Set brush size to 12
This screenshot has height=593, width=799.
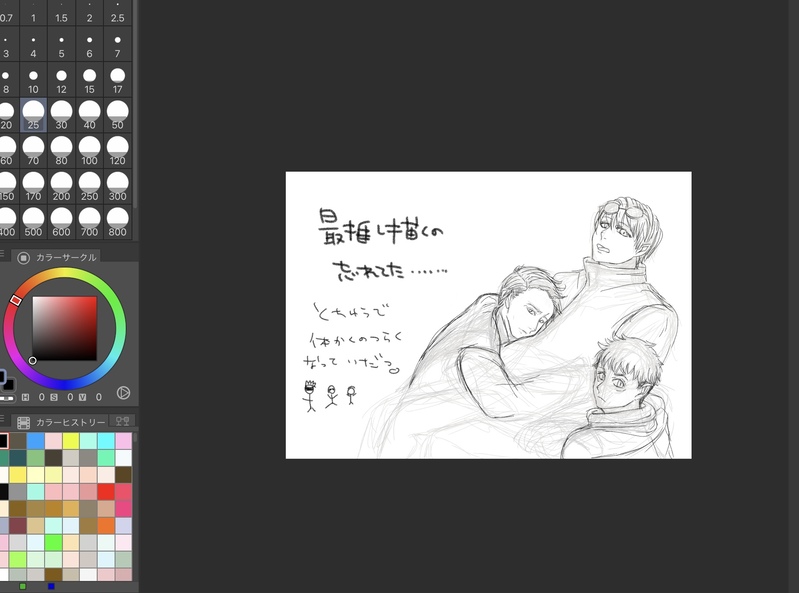(61, 80)
